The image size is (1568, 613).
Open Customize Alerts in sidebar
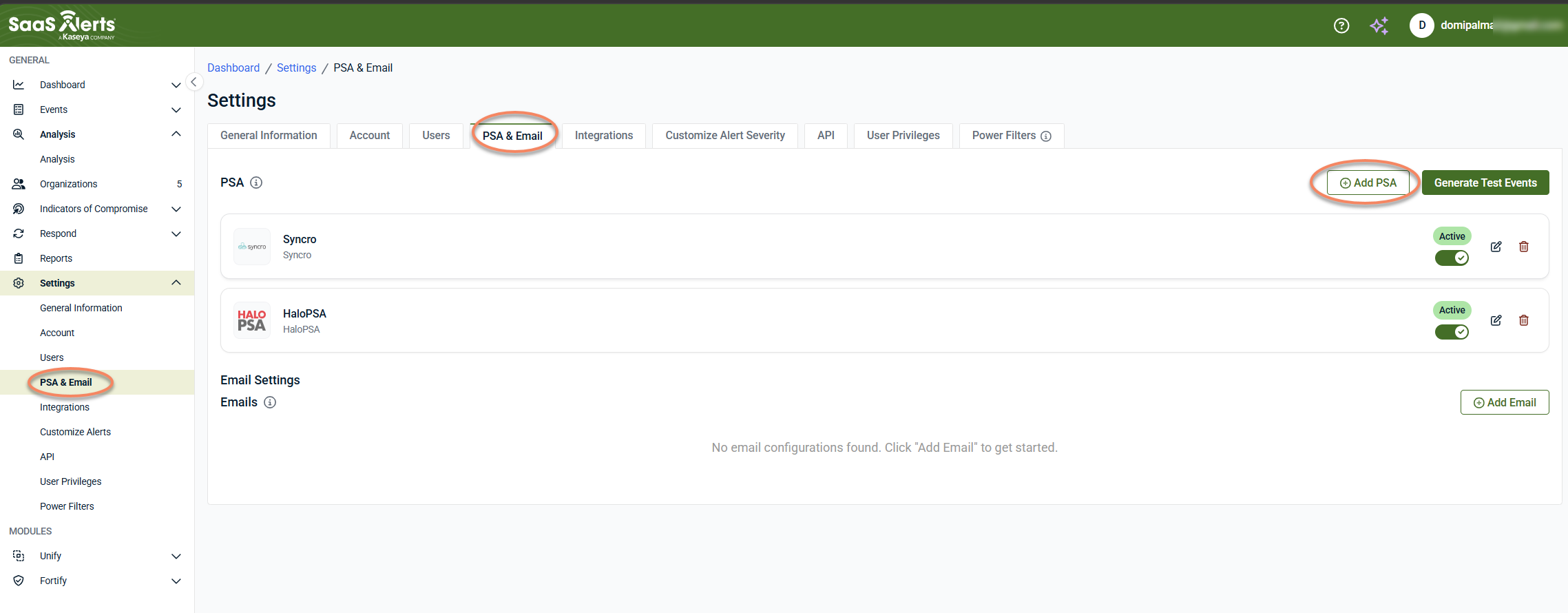[x=75, y=432]
